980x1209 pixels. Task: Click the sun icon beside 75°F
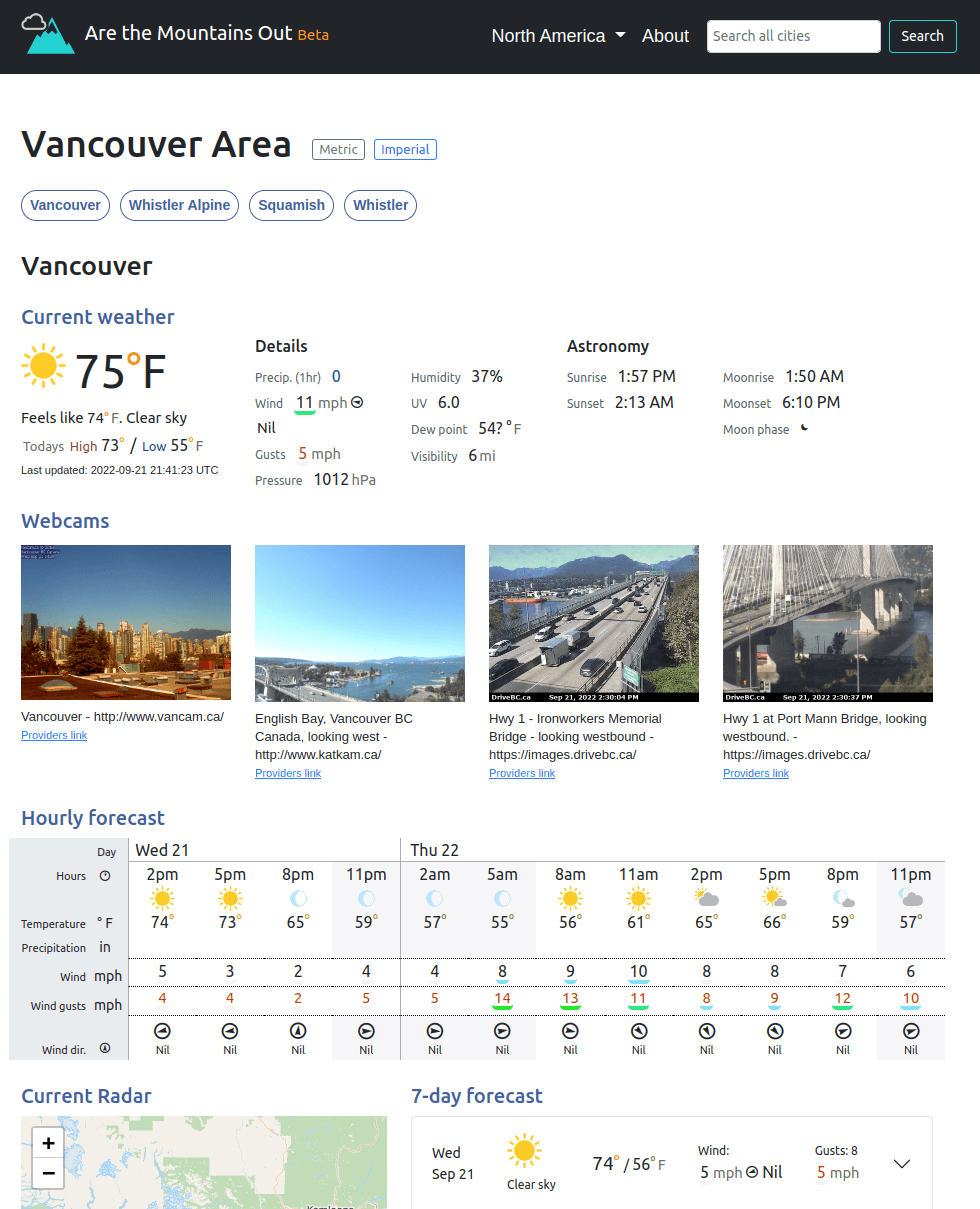point(44,366)
